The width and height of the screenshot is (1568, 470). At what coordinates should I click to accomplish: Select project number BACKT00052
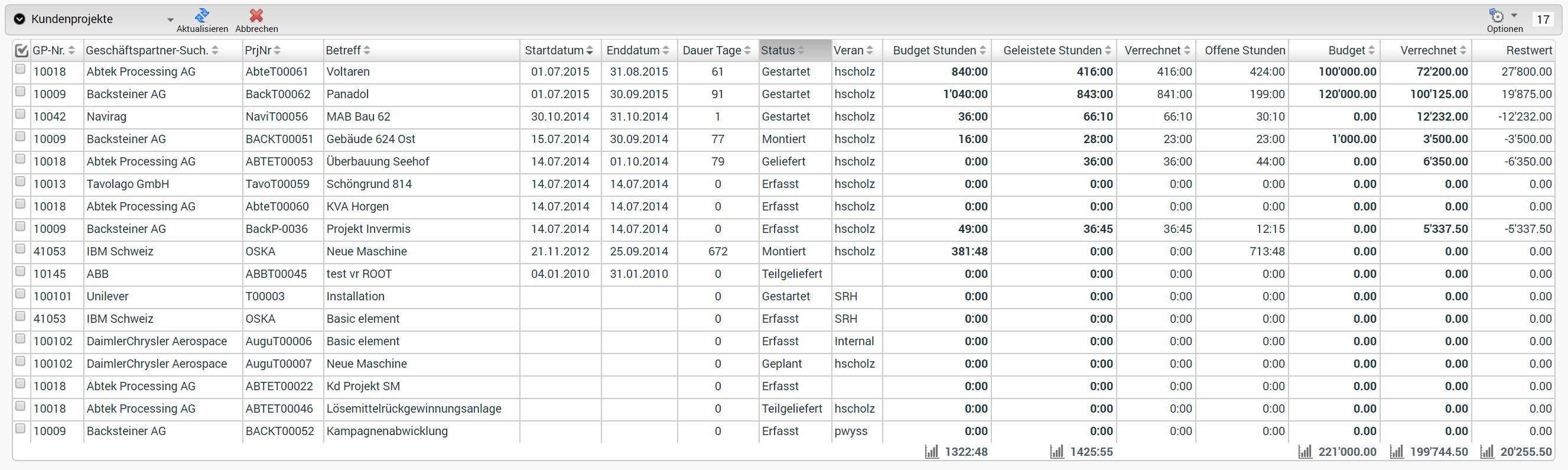click(x=279, y=432)
